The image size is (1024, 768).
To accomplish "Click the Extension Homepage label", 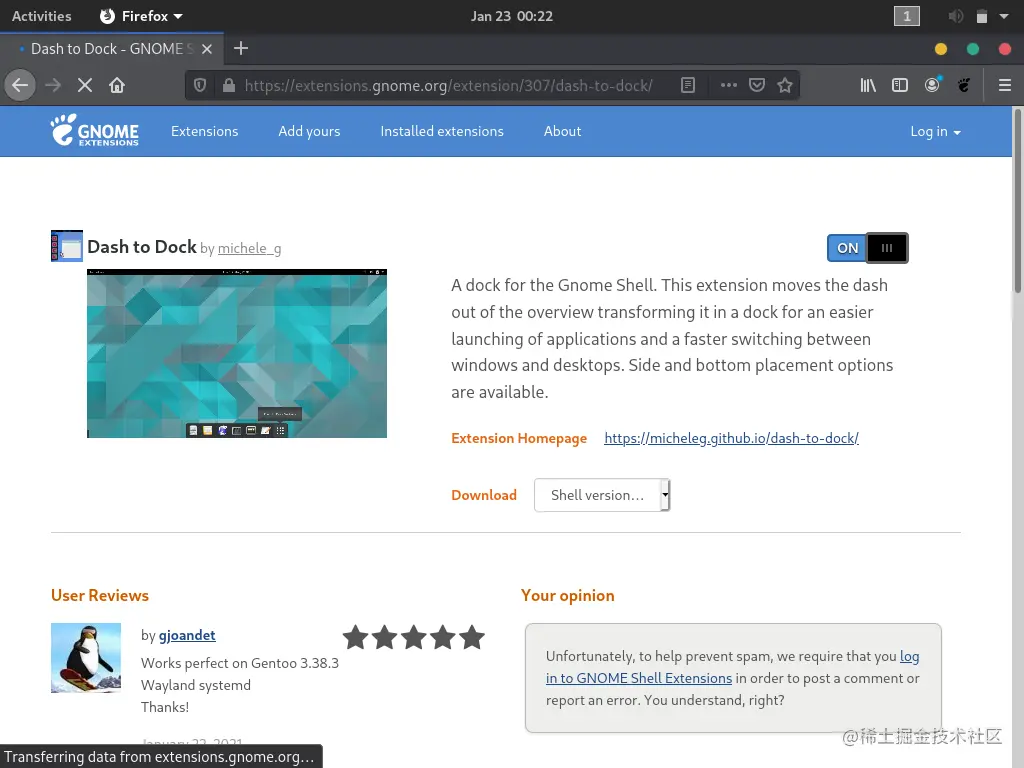I will [x=519, y=438].
